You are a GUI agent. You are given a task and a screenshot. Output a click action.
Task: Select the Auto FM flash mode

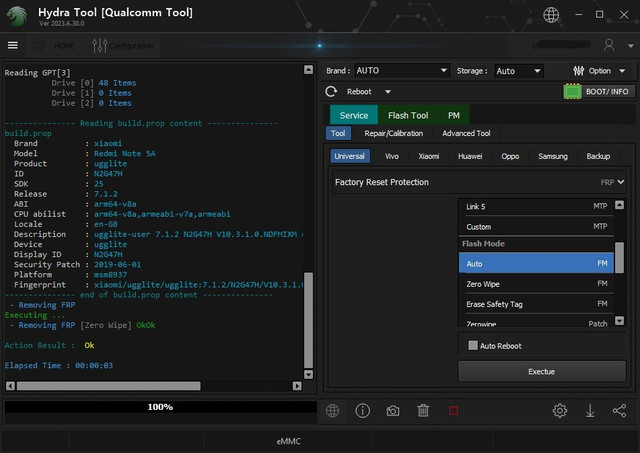(x=536, y=263)
